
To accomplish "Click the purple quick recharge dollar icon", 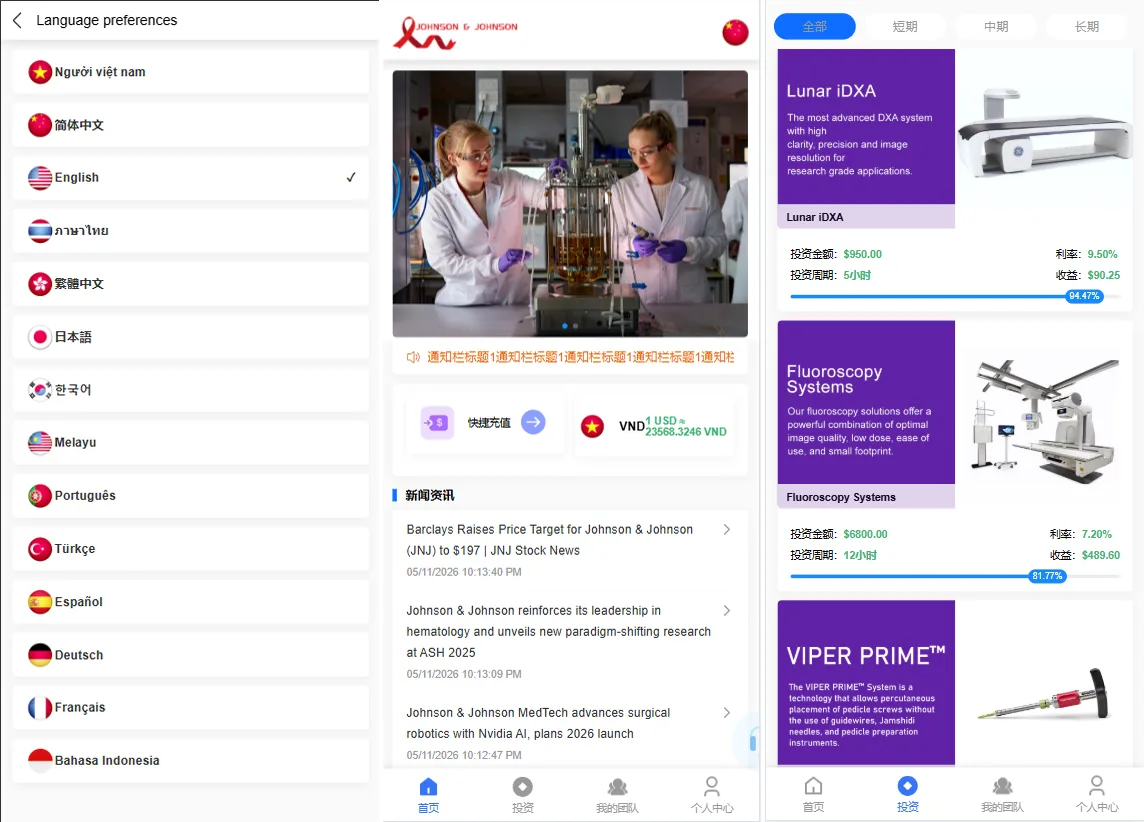I will 437,422.
